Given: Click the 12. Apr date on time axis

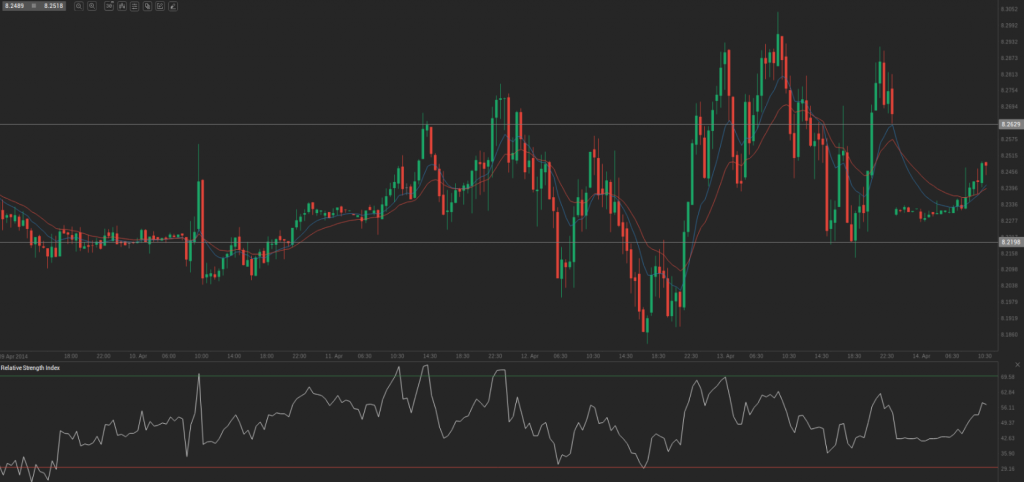Looking at the screenshot, I should tap(529, 355).
